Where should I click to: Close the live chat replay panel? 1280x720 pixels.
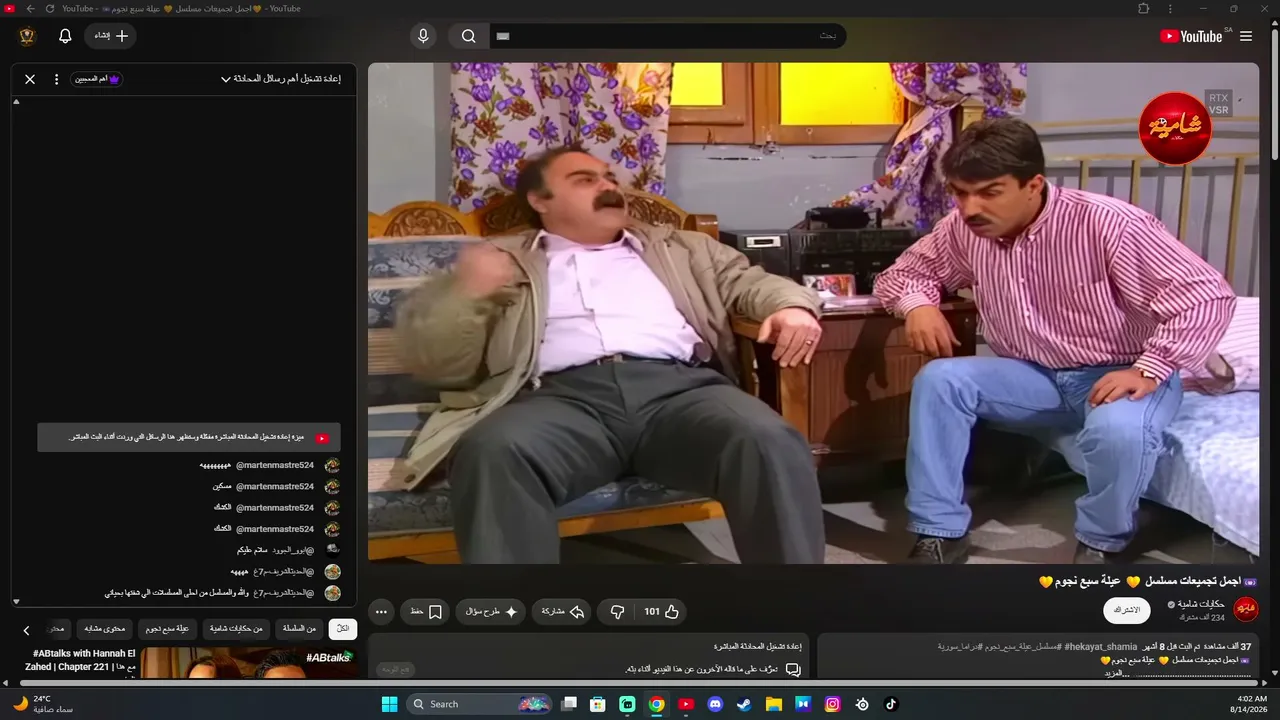(x=30, y=79)
